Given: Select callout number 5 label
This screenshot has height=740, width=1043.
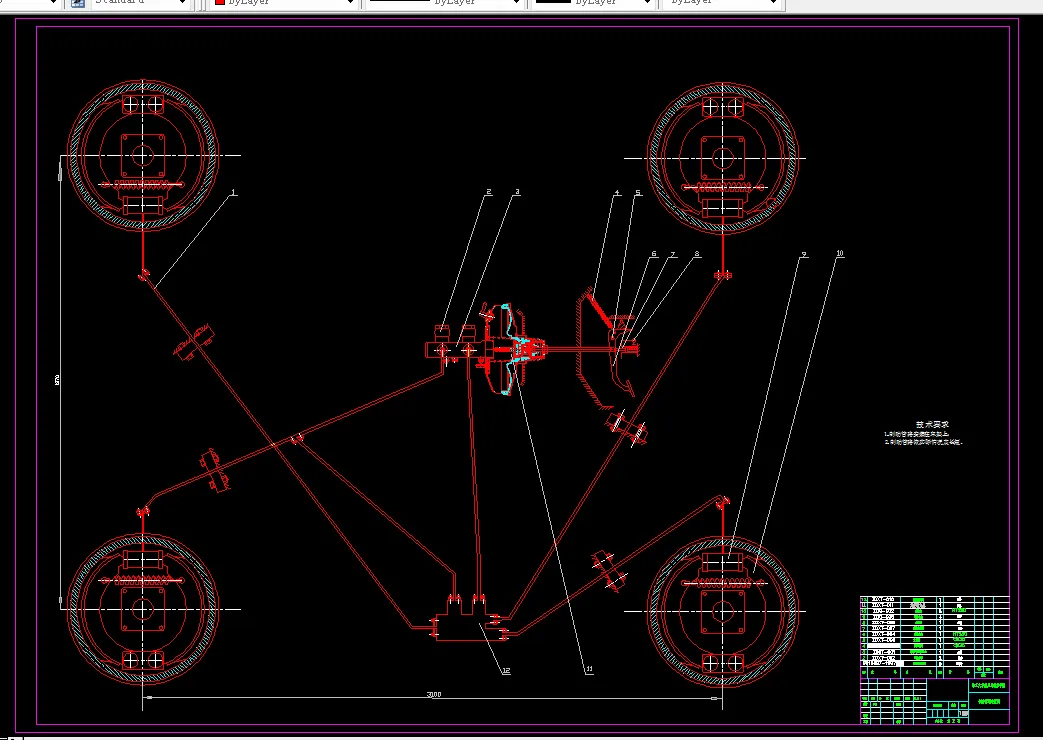Looking at the screenshot, I should click(x=638, y=192).
